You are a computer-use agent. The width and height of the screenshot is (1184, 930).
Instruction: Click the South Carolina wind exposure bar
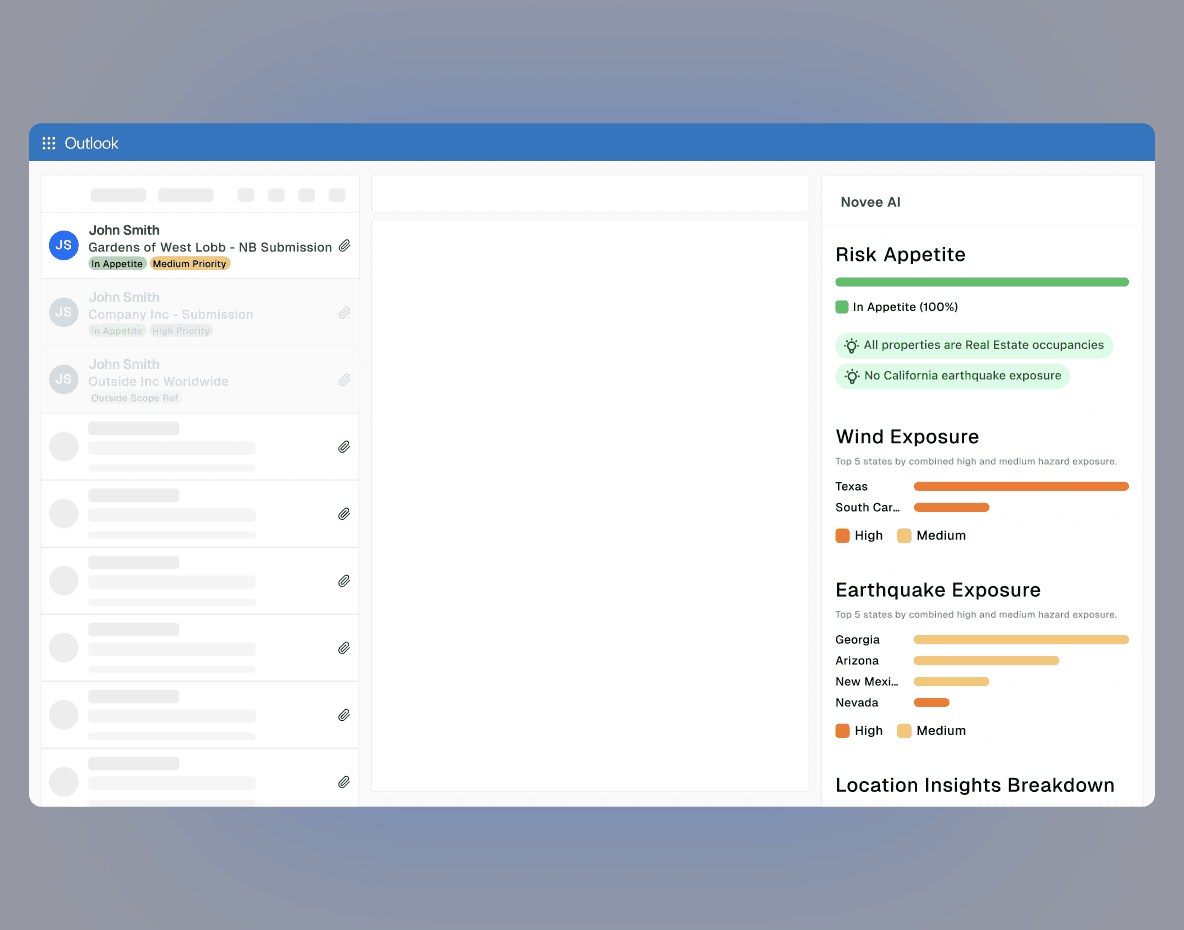951,508
